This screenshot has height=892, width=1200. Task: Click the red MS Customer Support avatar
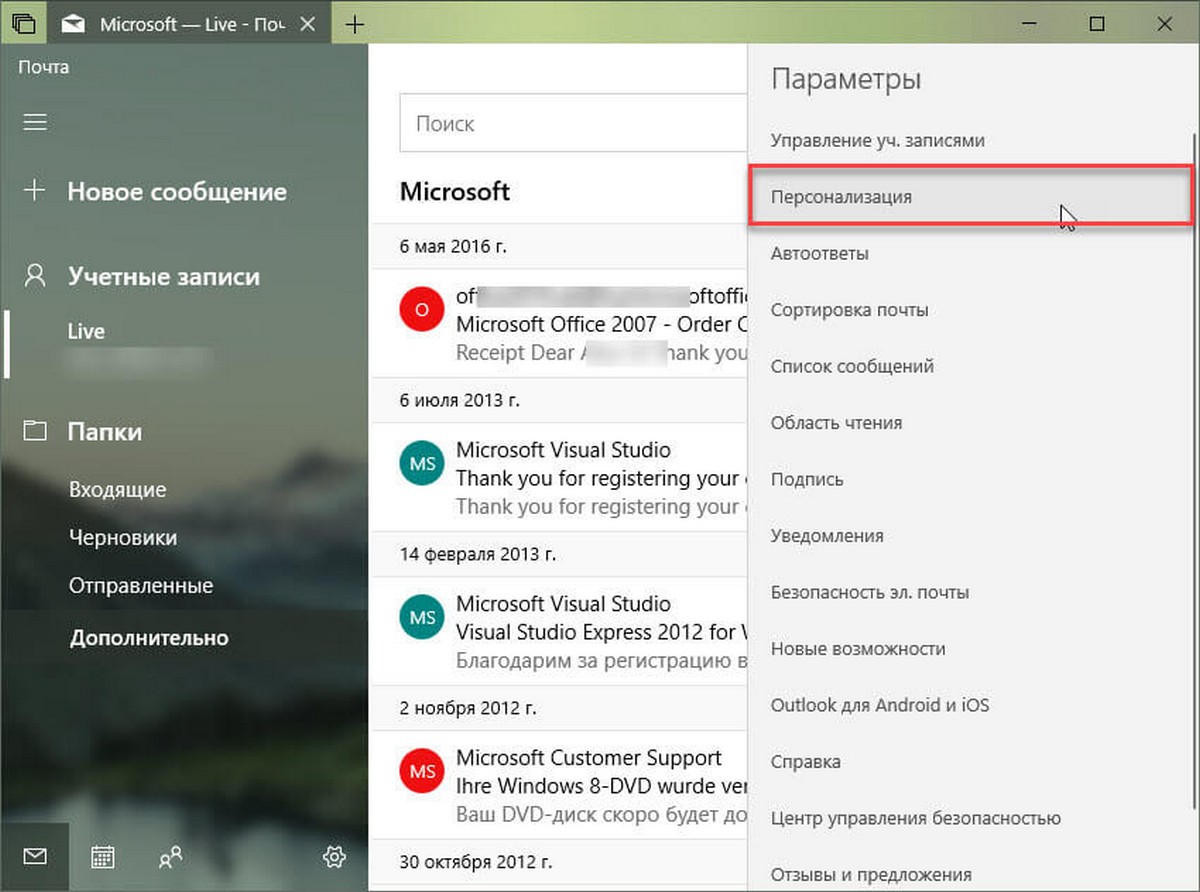(x=421, y=772)
